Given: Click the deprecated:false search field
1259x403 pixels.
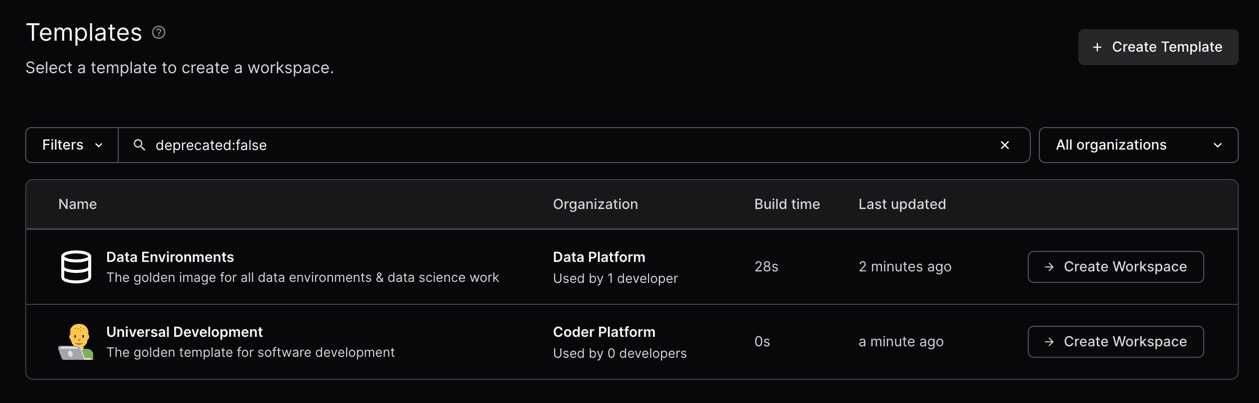Looking at the screenshot, I should pos(573,145).
